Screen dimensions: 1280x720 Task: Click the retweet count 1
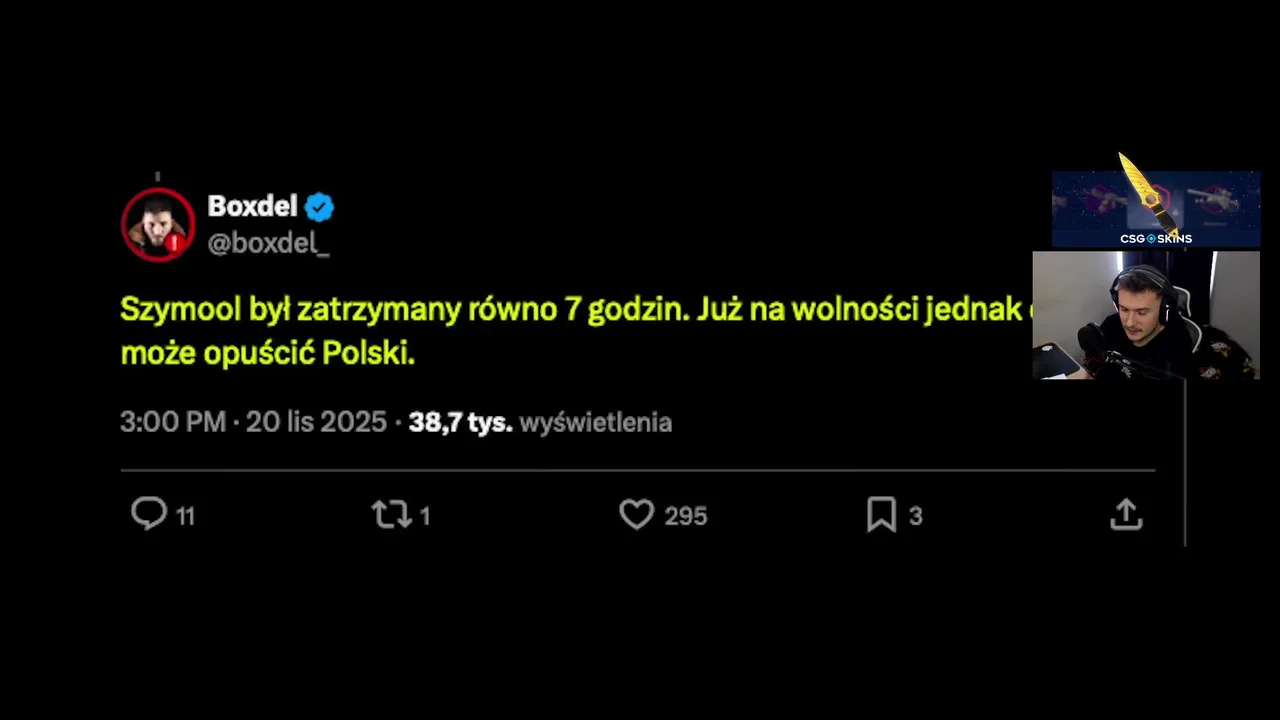click(x=425, y=516)
